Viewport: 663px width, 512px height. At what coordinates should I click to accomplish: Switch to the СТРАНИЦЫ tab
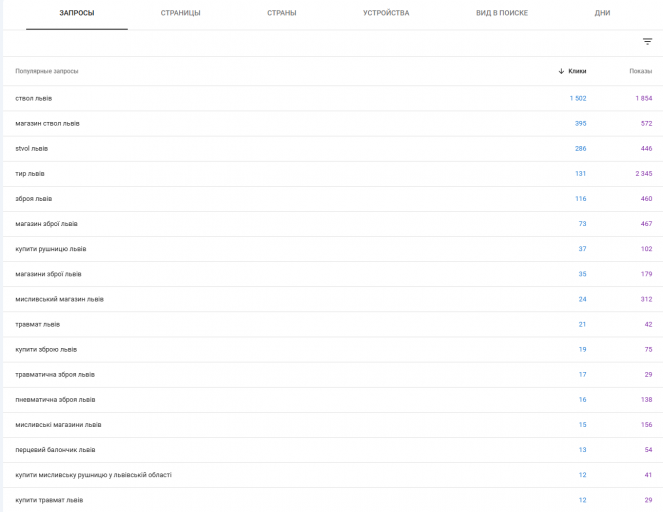pyautogui.click(x=181, y=13)
